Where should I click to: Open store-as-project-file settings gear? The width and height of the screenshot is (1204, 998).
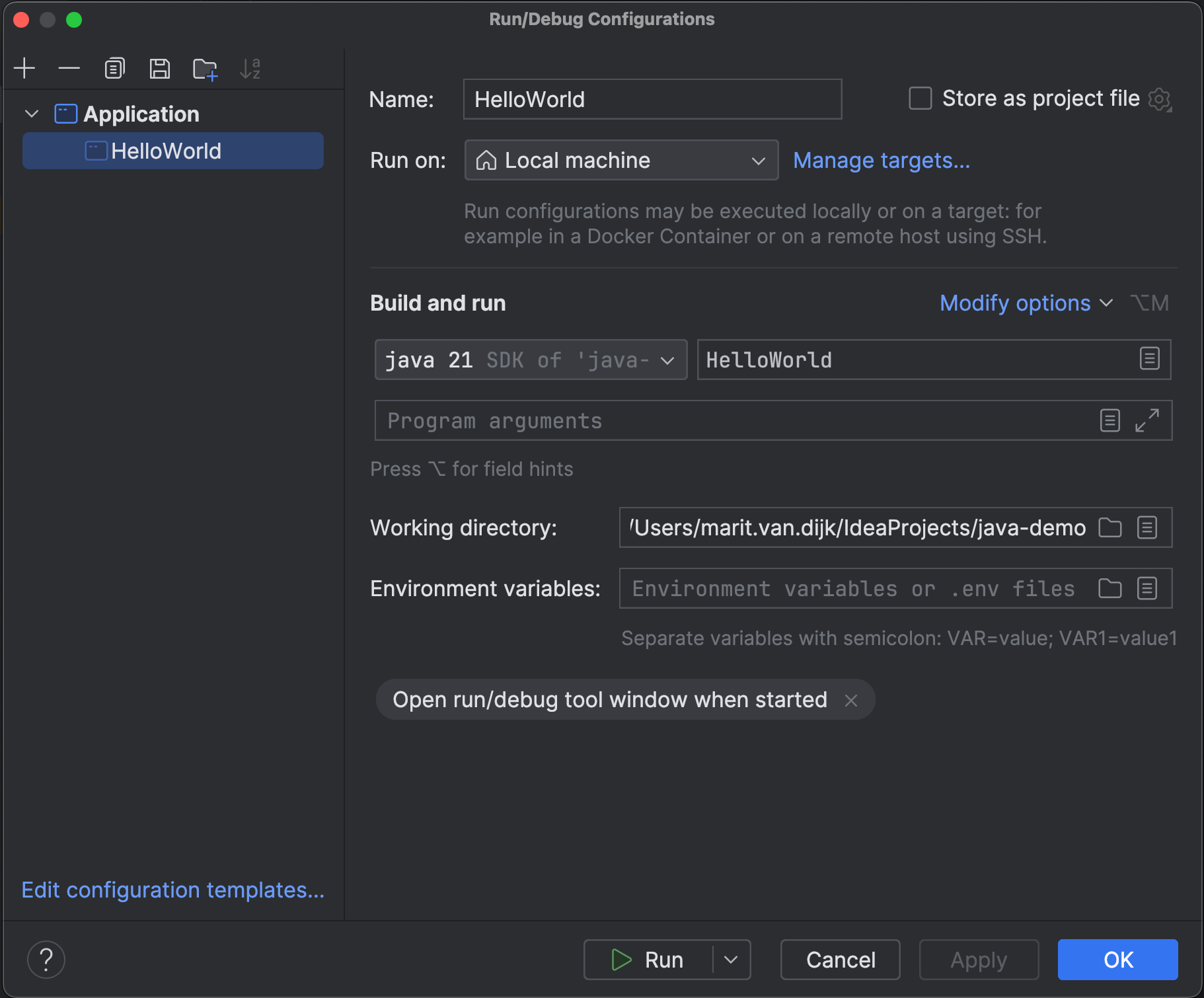[1160, 99]
